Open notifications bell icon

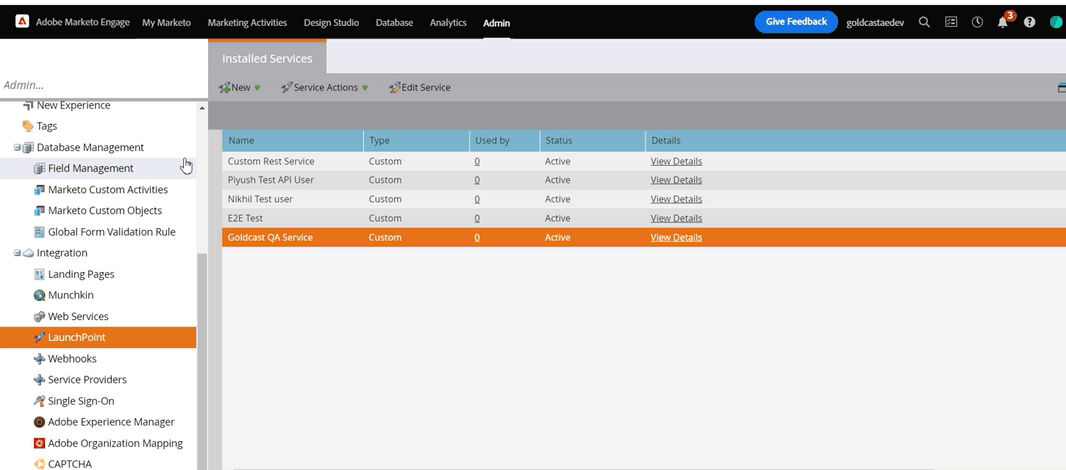coord(1003,22)
